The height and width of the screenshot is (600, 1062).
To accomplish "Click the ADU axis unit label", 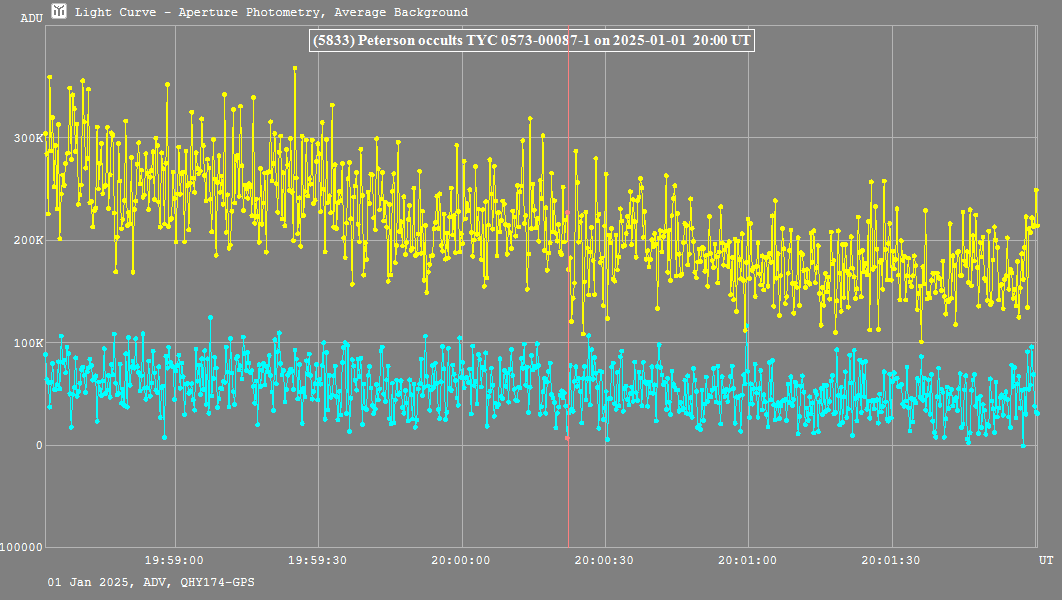I will [x=31, y=18].
